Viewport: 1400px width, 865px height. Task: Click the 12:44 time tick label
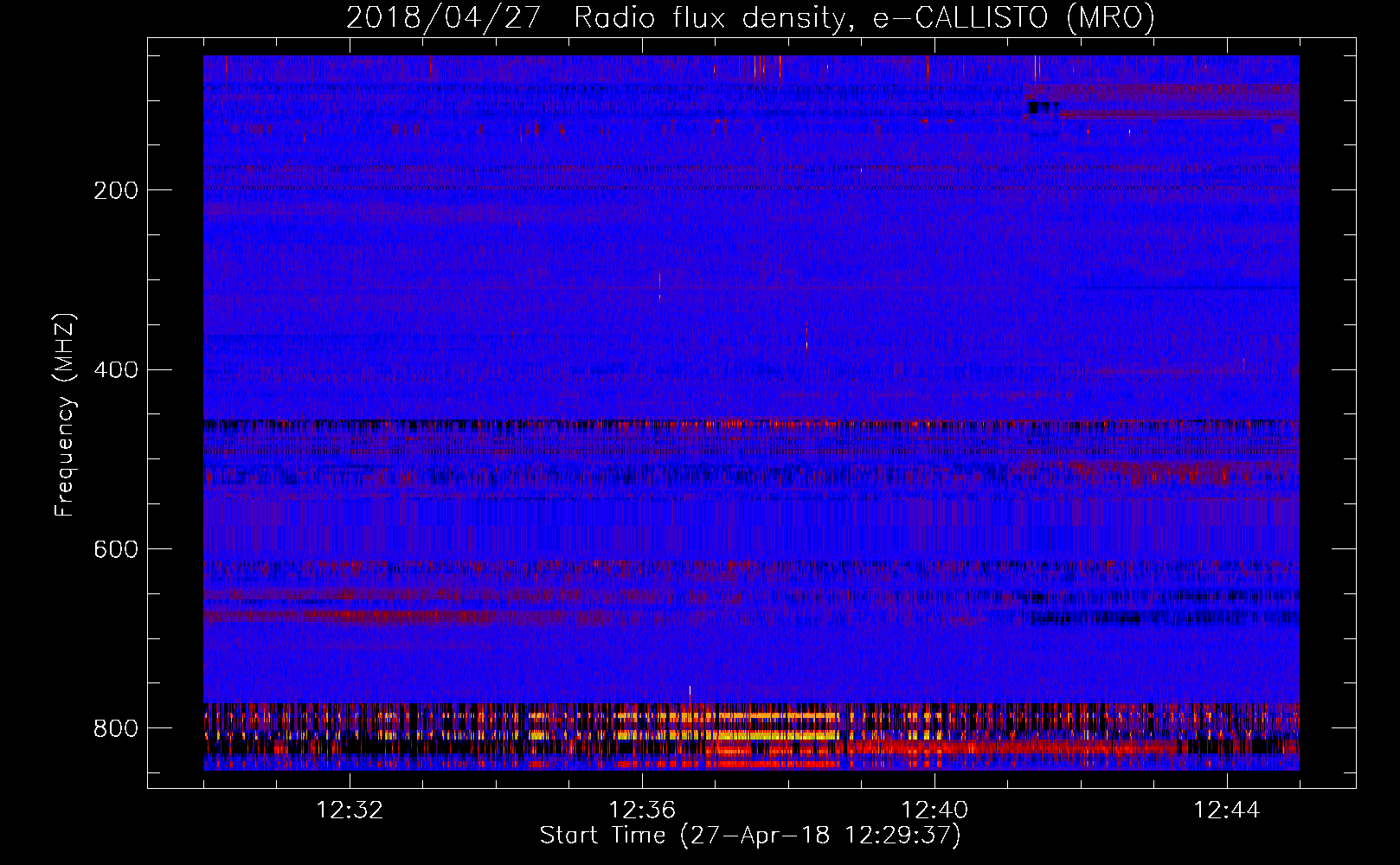pos(1227,811)
